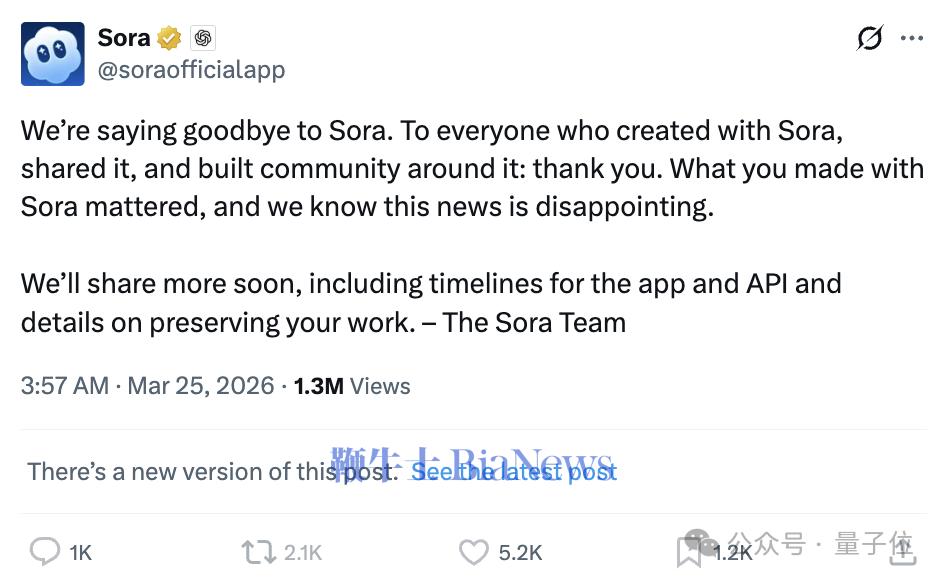Open Sora's profile picture
The image size is (944, 582).
click(52, 54)
